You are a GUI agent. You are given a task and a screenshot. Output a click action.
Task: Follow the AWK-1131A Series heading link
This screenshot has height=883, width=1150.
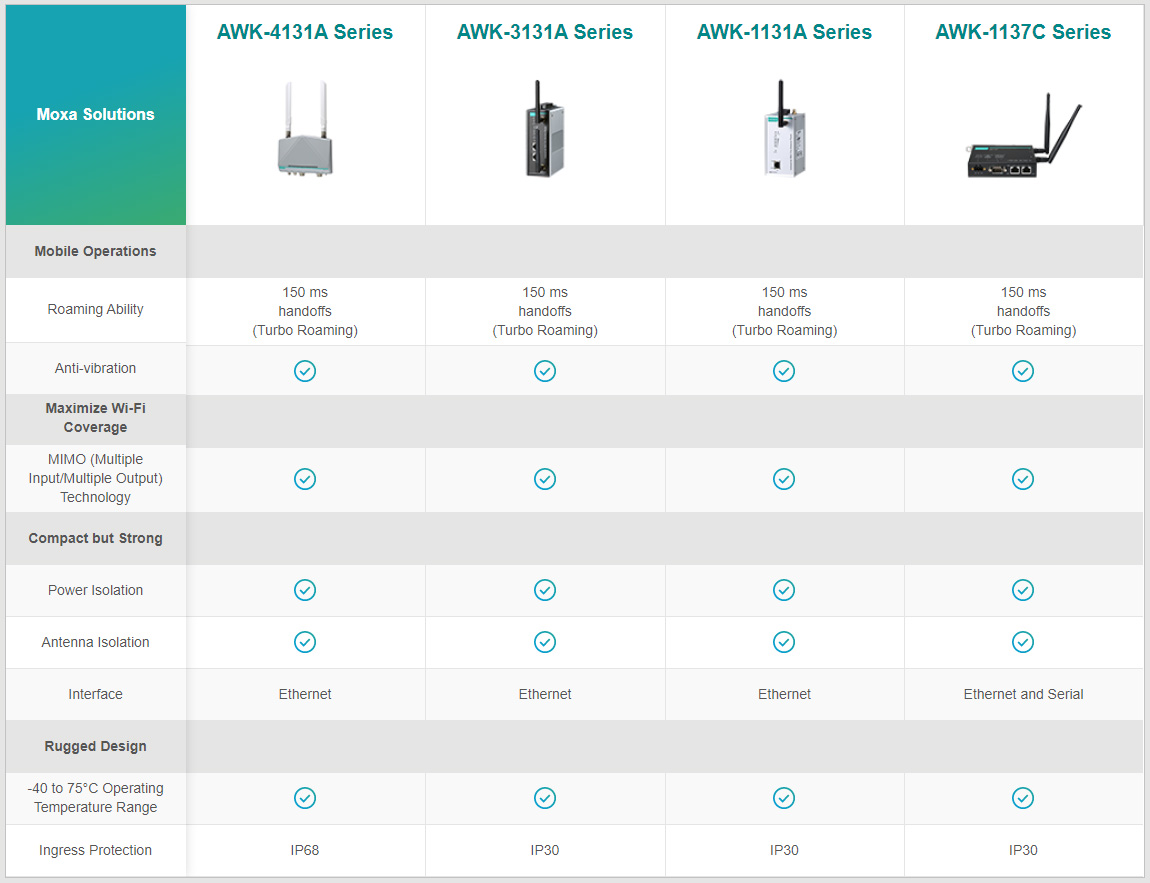point(784,32)
